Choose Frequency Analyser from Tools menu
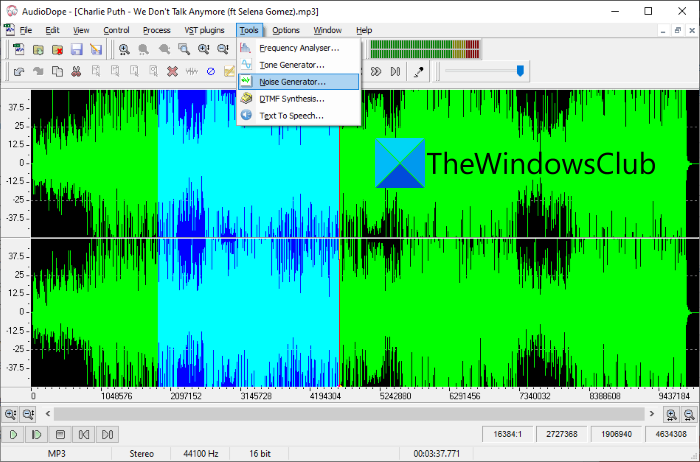Screen dimensions: 700x462 tap(298, 48)
